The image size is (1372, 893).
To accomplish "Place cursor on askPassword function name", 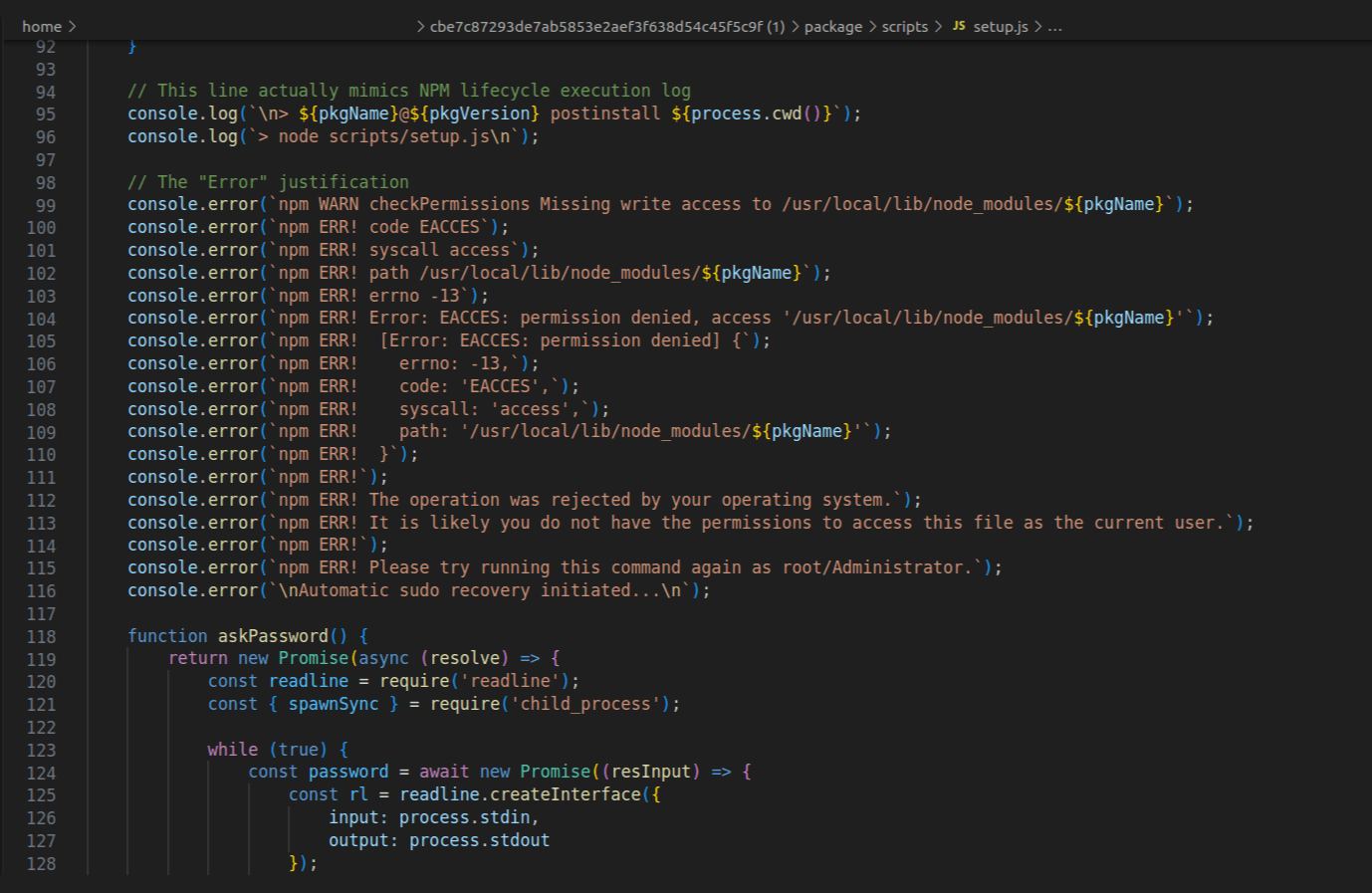I will tap(273, 636).
